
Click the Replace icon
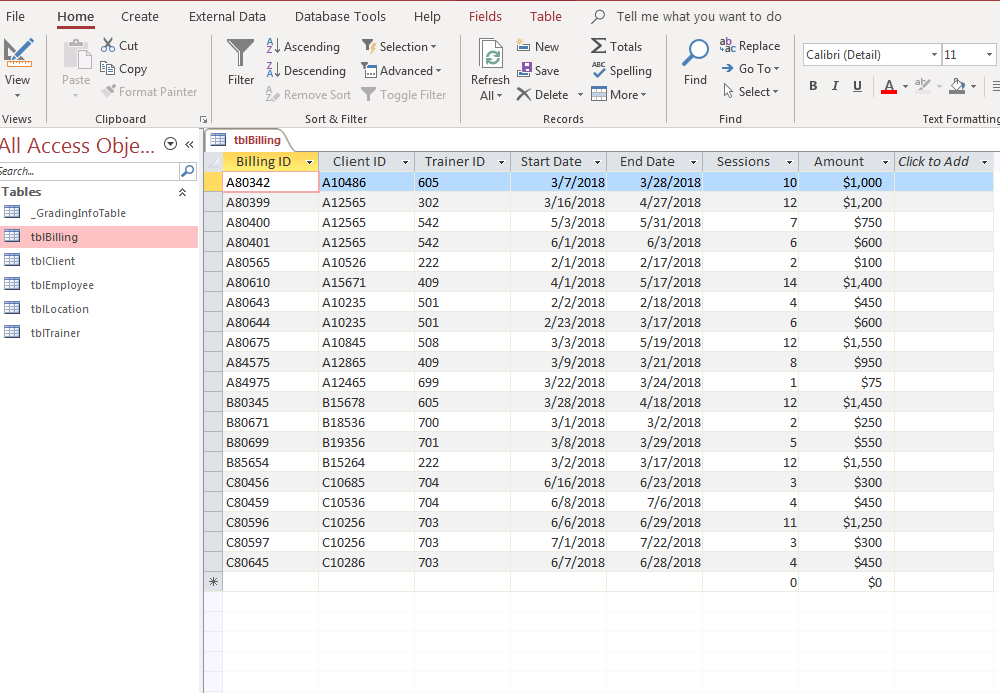(x=750, y=45)
